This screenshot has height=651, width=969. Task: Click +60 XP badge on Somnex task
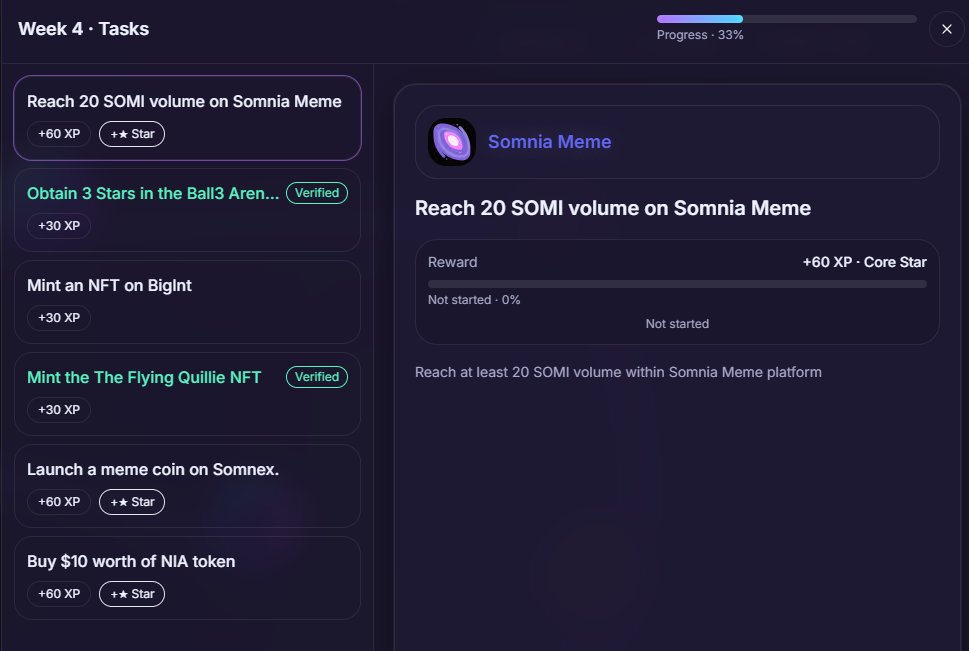pos(59,502)
